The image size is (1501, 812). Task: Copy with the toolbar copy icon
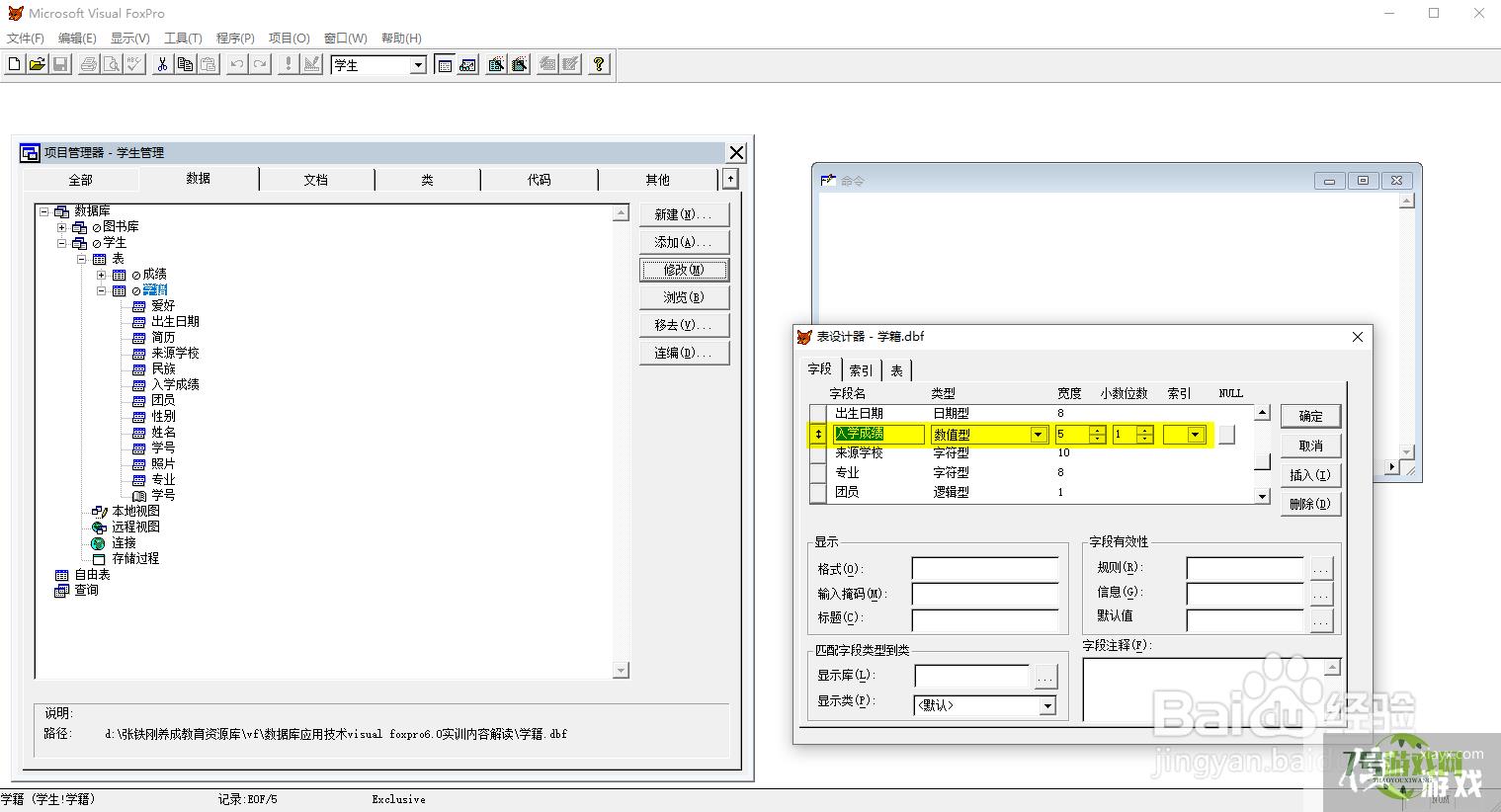point(185,64)
